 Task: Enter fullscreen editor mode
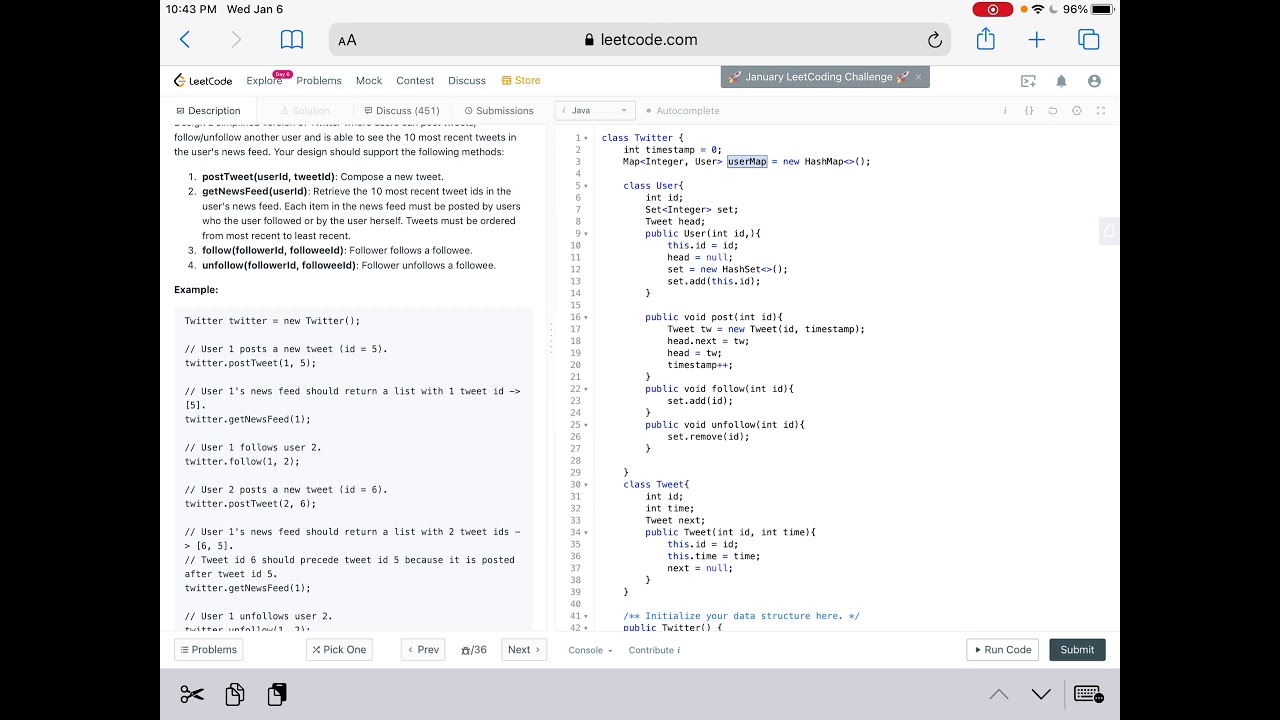coord(1101,111)
